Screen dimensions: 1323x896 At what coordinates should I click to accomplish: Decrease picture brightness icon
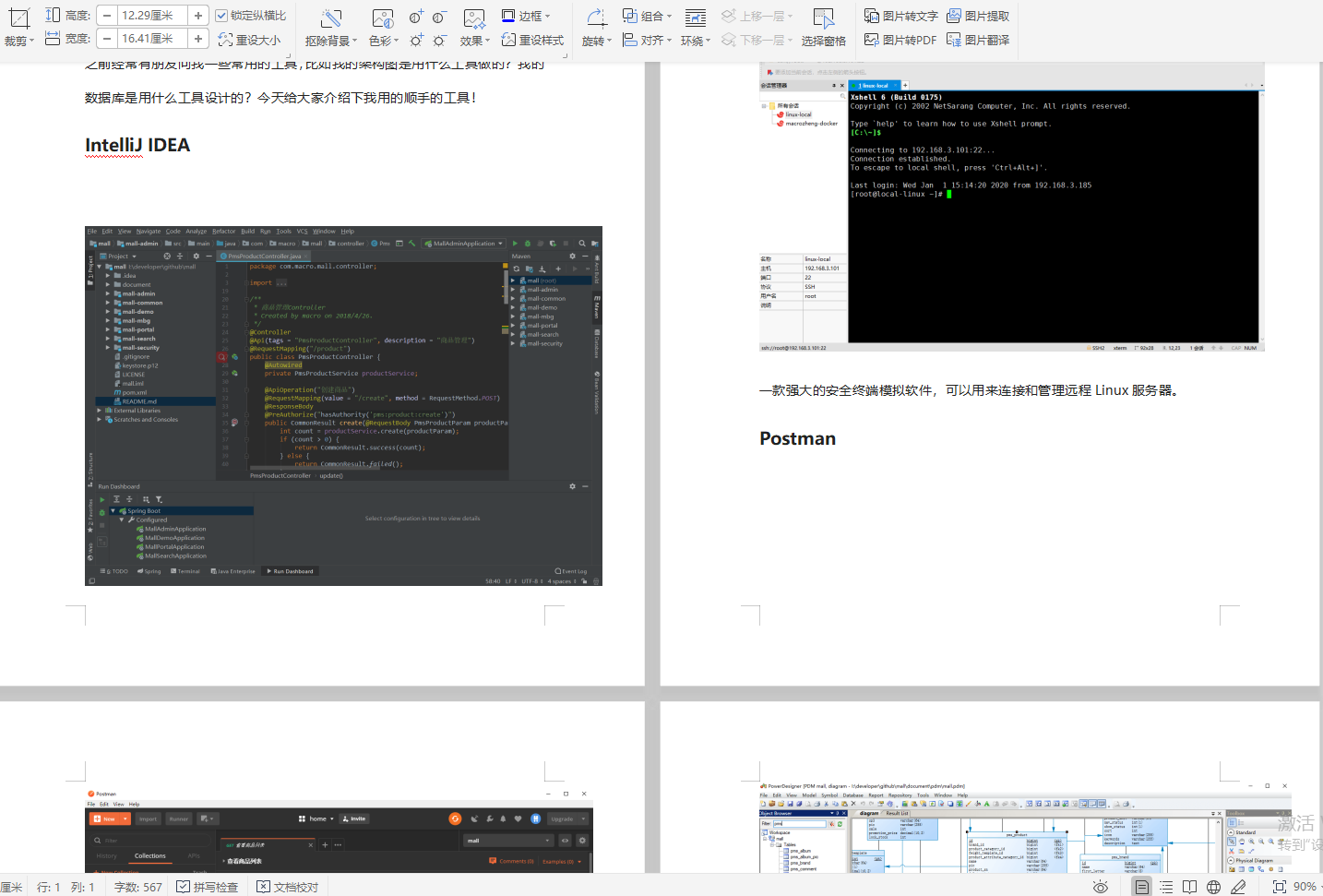pyautogui.click(x=439, y=41)
